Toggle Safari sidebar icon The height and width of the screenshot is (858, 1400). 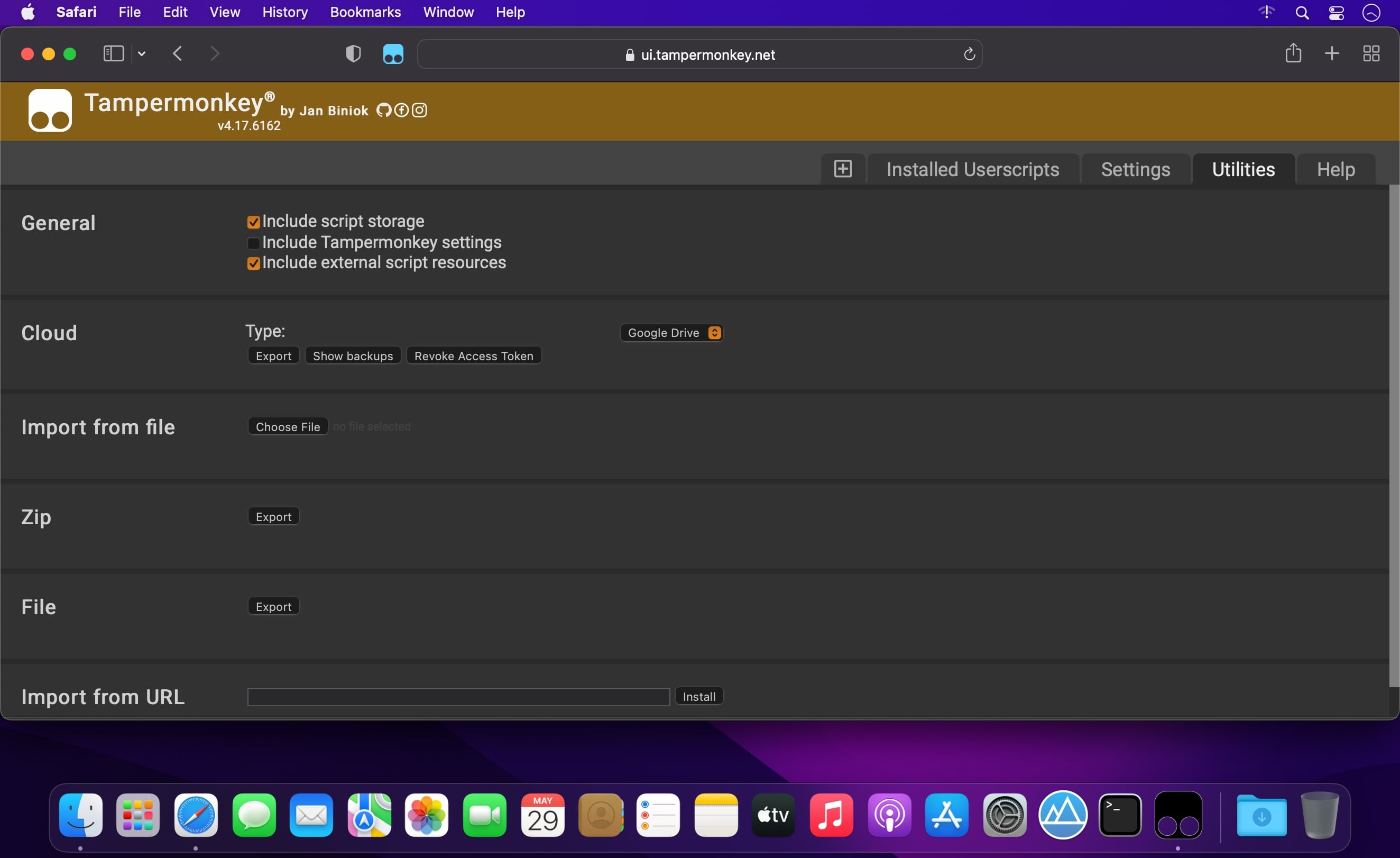114,53
